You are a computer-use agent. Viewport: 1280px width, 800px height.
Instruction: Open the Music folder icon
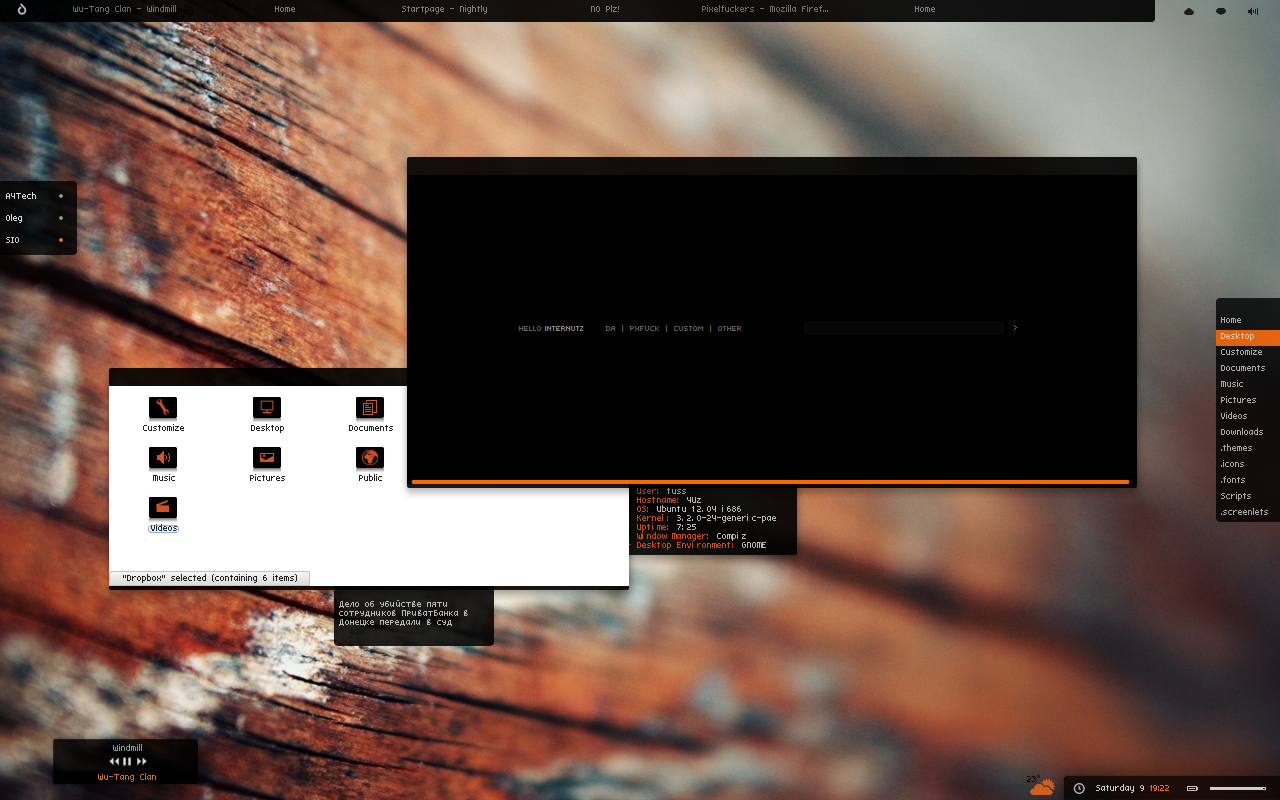tap(163, 458)
